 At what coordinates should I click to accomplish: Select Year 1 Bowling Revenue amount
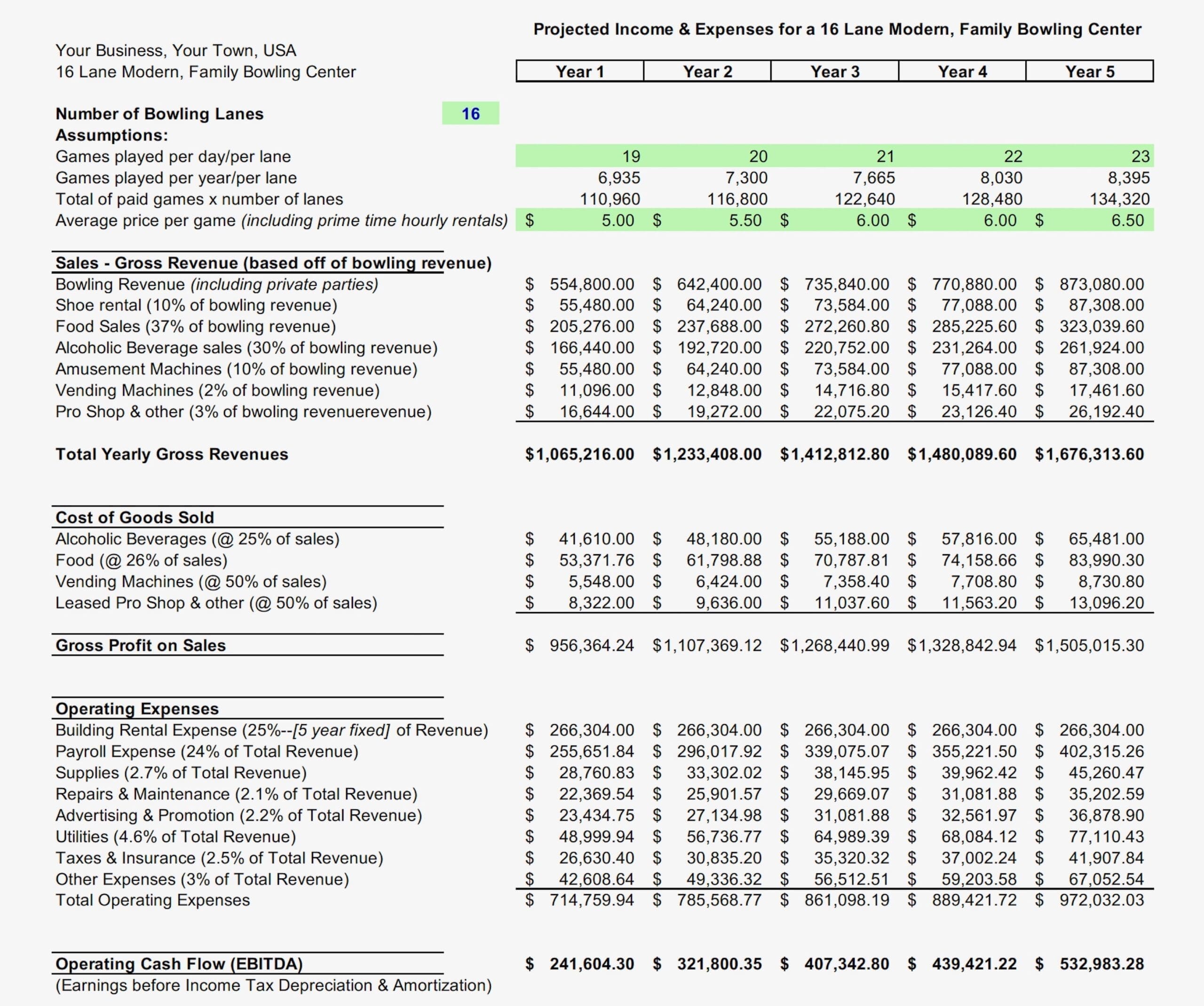click(579, 284)
